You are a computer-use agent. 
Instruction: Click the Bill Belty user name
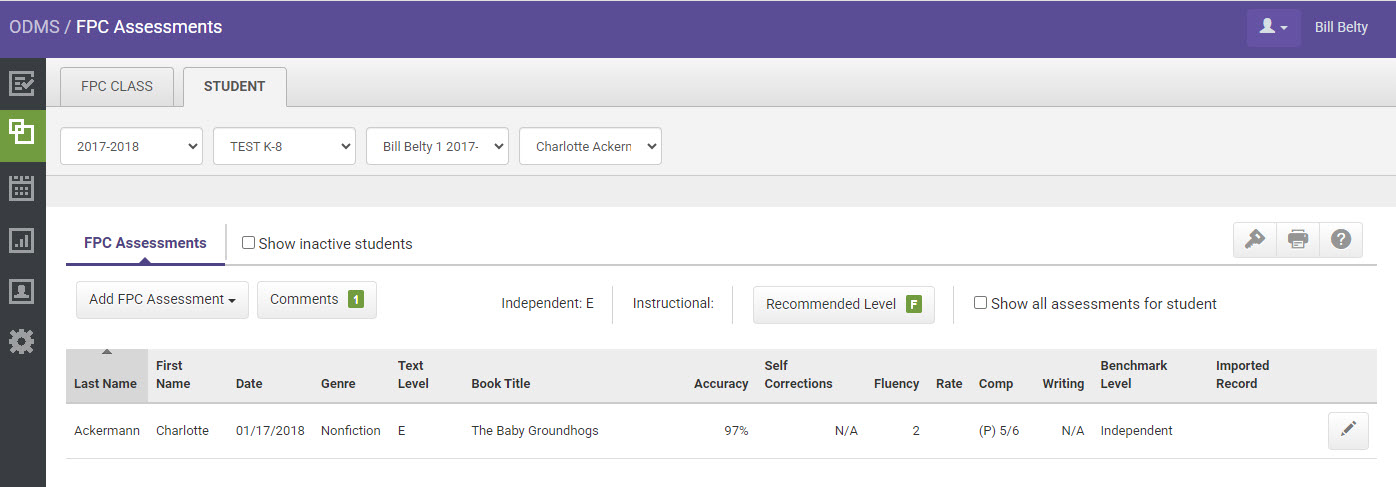point(1341,28)
